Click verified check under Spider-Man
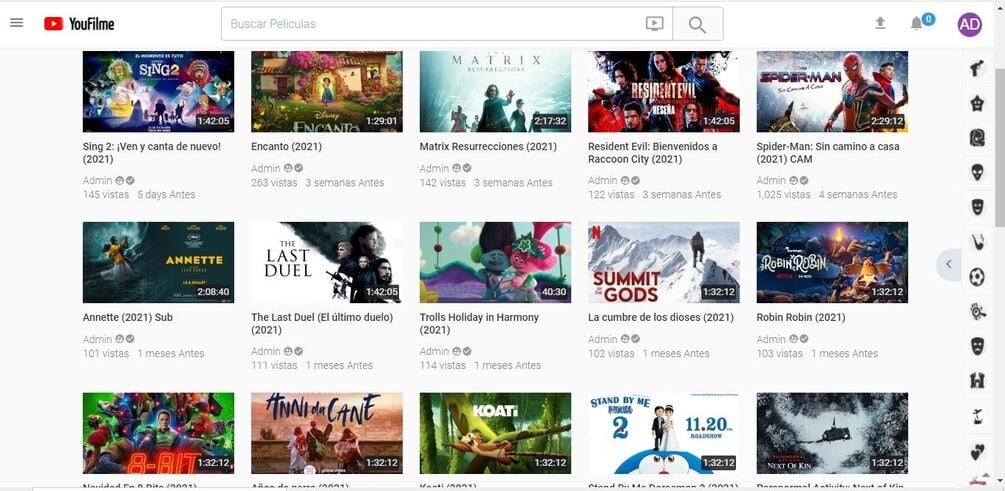Image resolution: width=1005 pixels, height=491 pixels. [x=804, y=181]
